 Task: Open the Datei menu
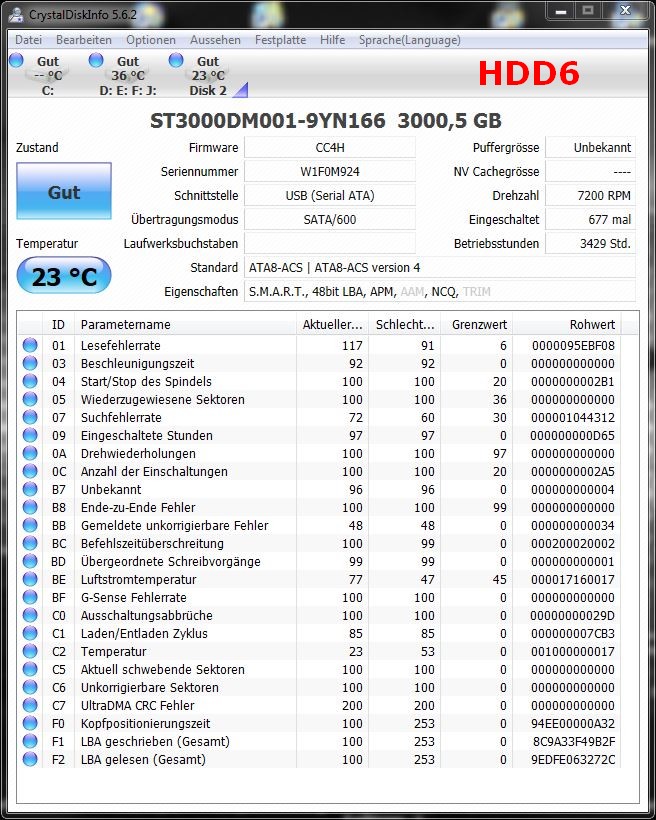[28, 40]
